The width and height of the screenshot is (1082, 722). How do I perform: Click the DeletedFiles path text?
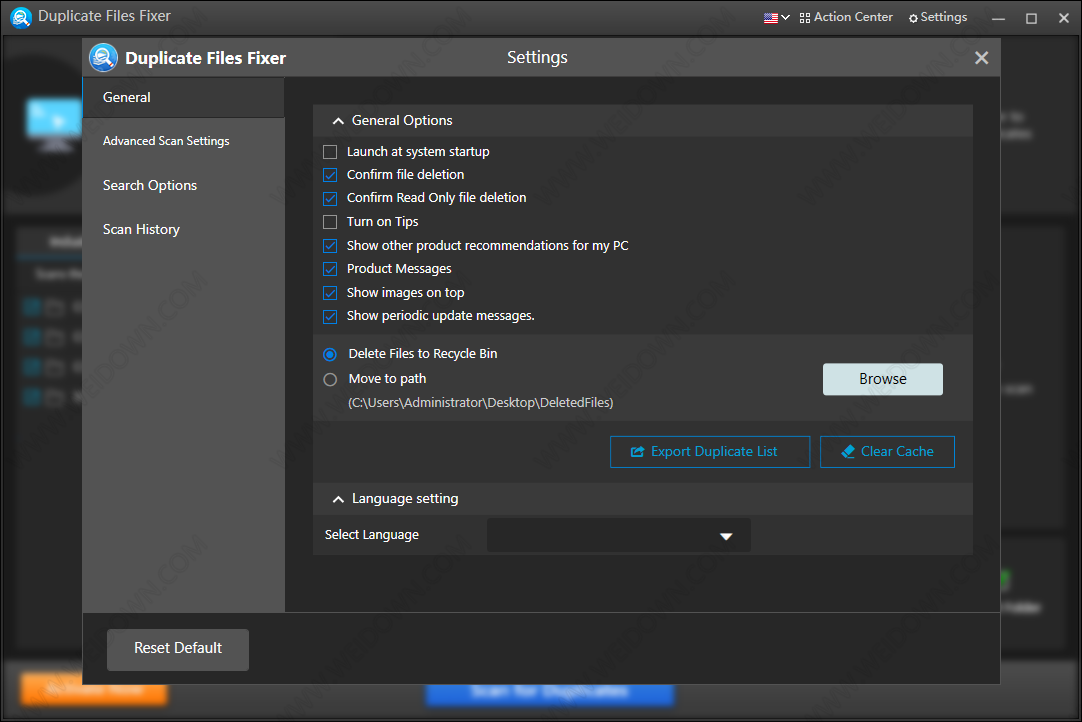[x=480, y=402]
